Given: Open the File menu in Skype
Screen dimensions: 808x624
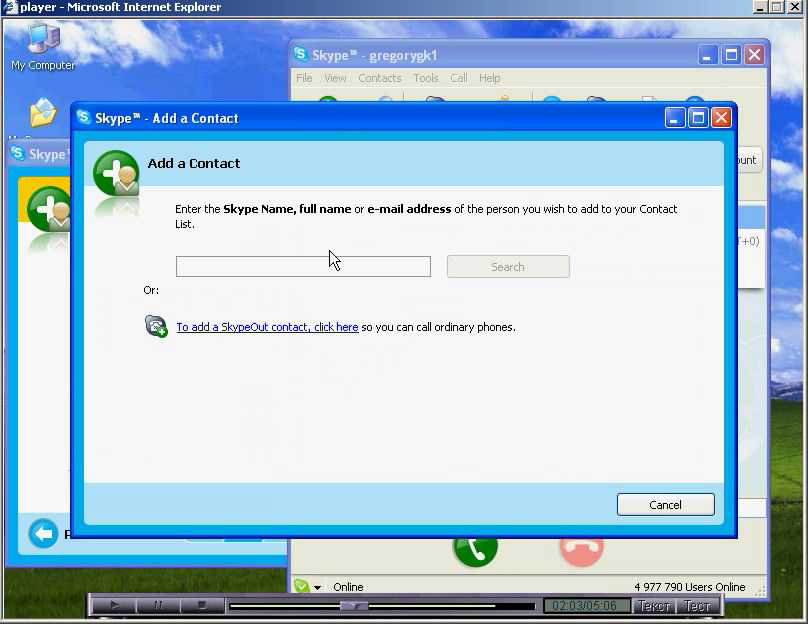Looking at the screenshot, I should [x=304, y=78].
